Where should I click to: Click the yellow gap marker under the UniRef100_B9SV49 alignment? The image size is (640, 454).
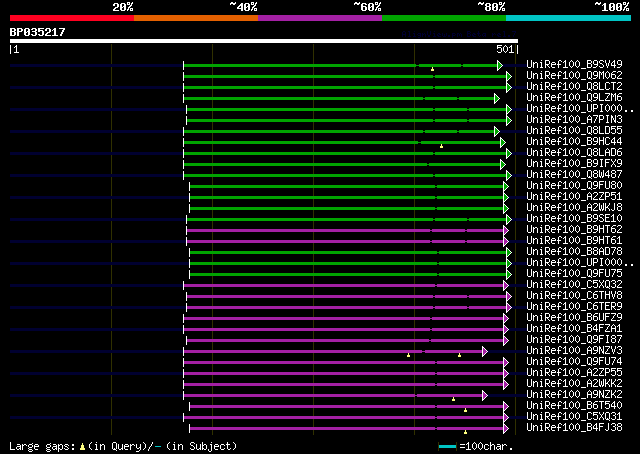(432, 69)
